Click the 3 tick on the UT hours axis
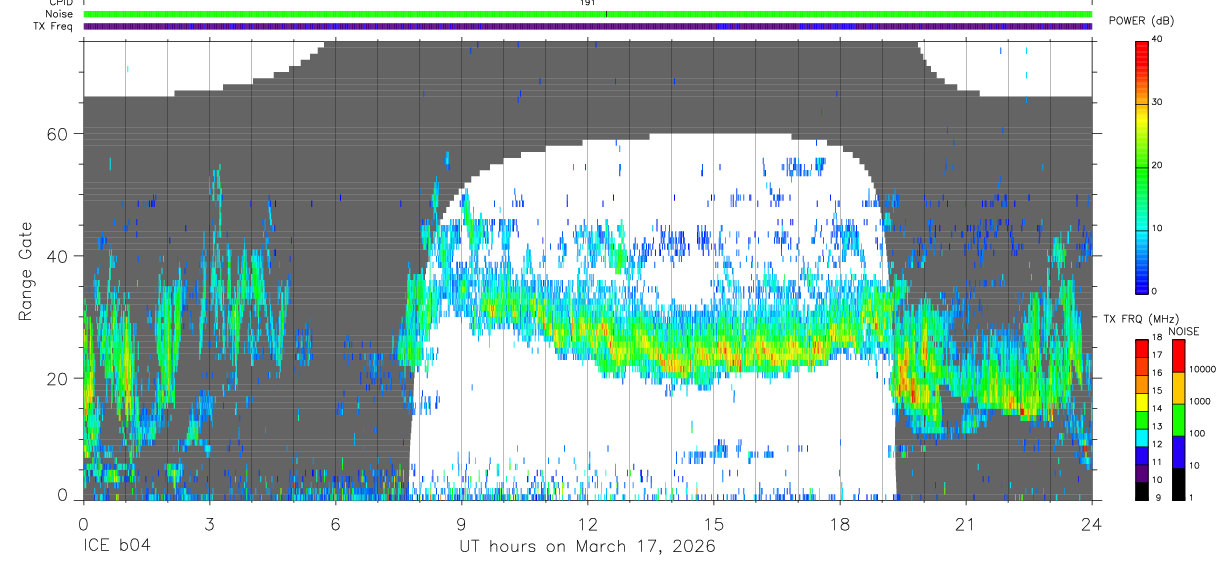 point(209,523)
